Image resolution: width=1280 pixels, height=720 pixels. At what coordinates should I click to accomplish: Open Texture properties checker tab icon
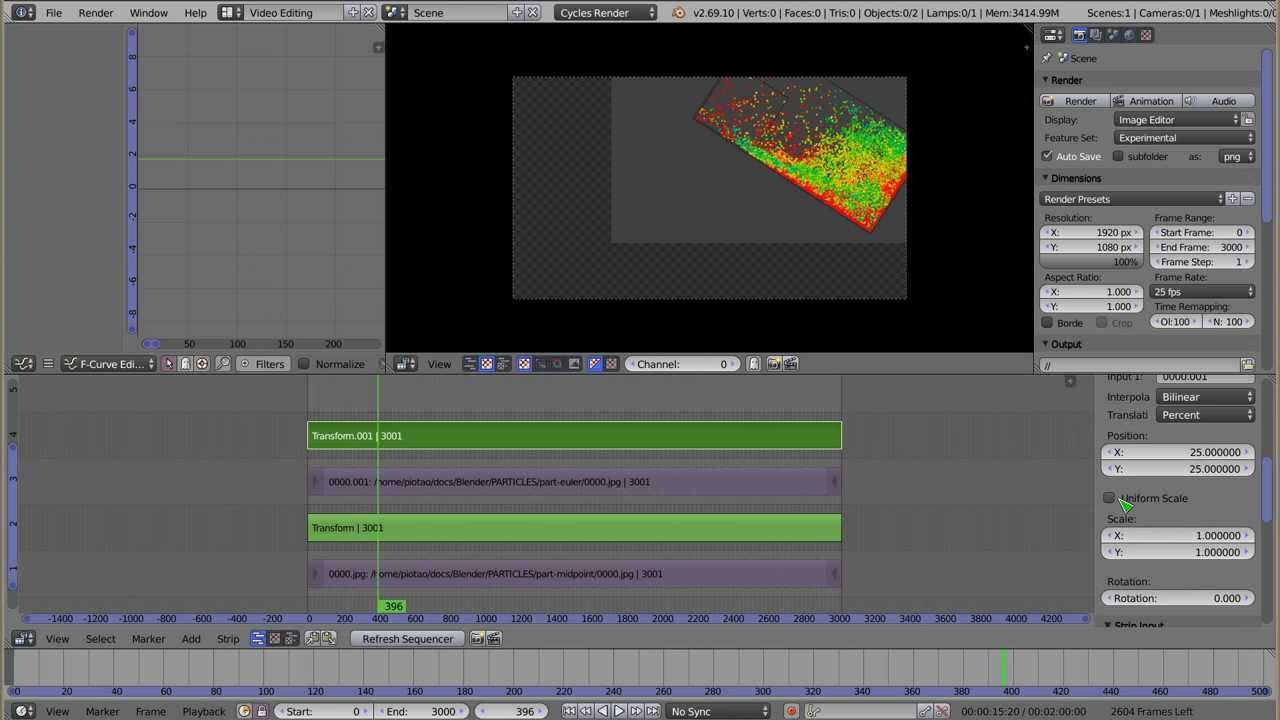(x=1147, y=35)
